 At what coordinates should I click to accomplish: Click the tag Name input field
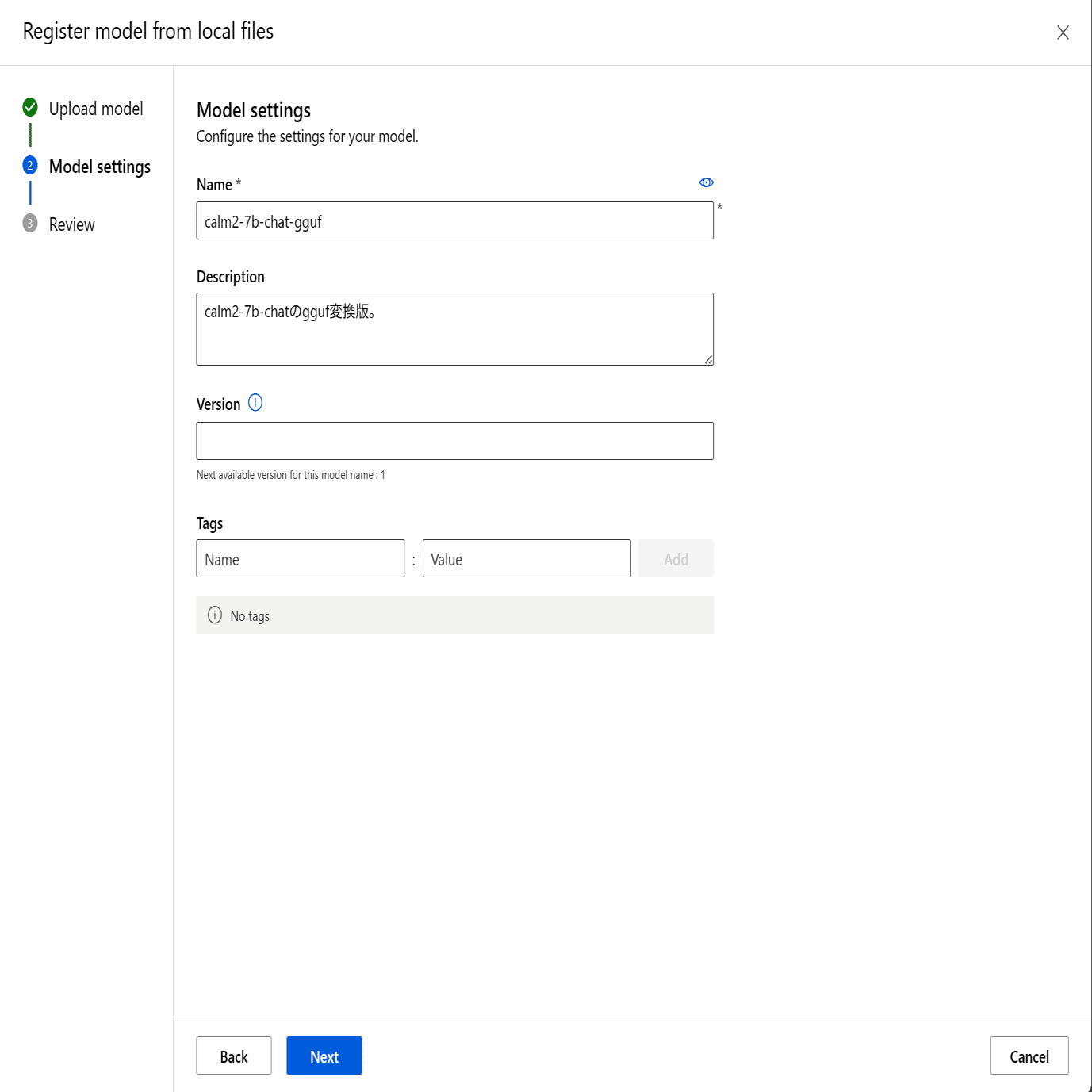click(300, 558)
